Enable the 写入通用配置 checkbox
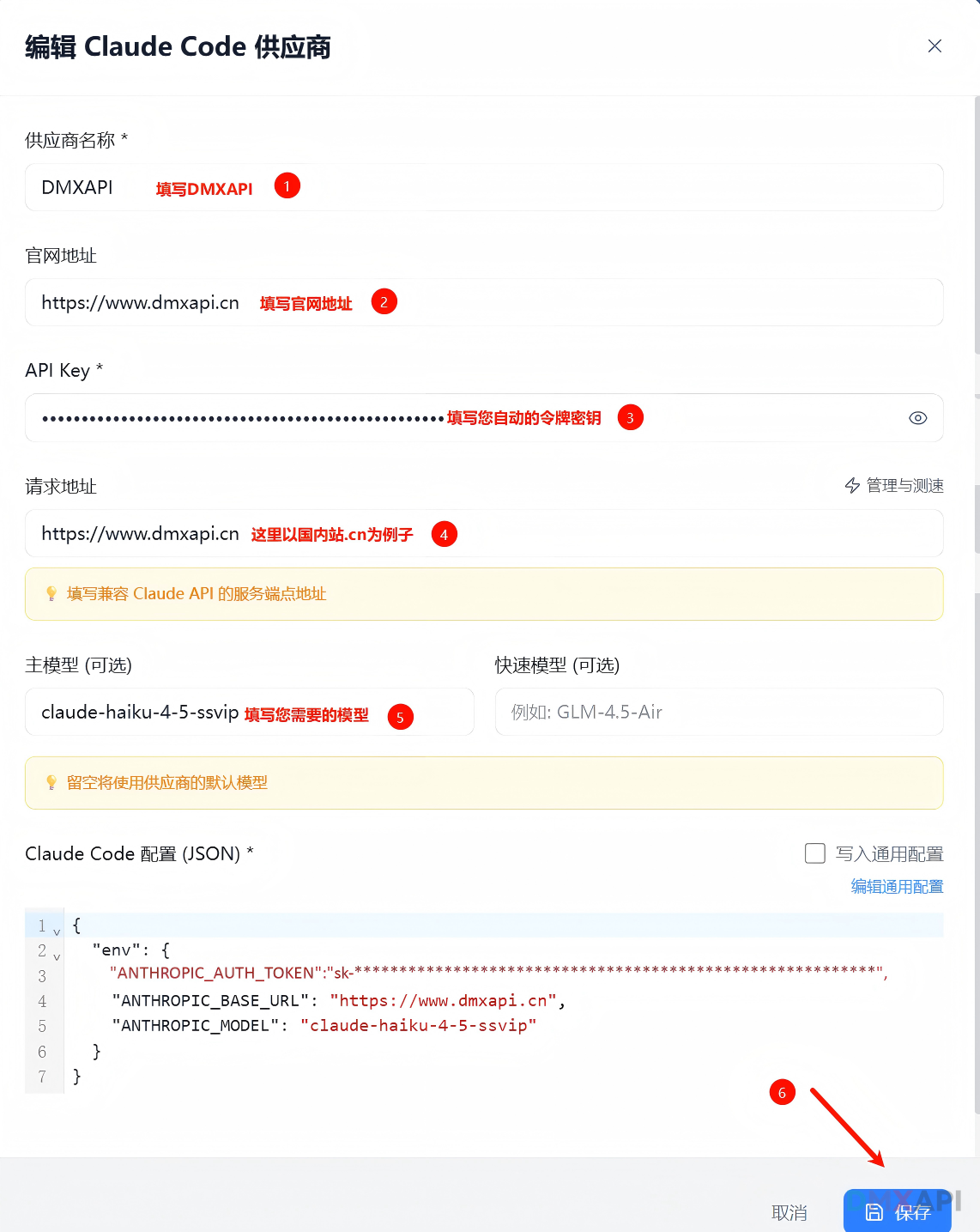The height and width of the screenshot is (1232, 980). pos(815,853)
